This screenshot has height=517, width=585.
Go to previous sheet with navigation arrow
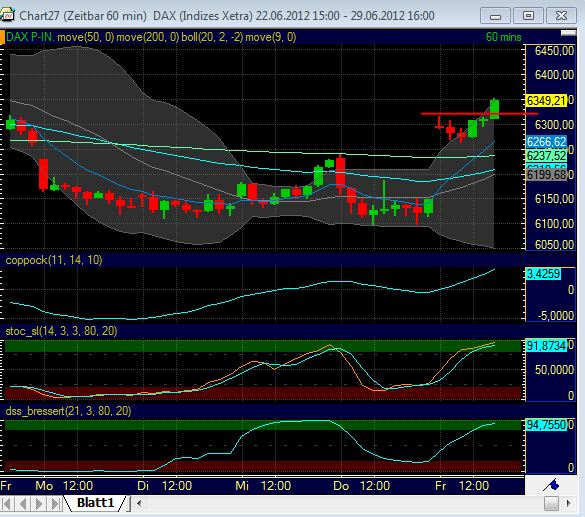[x=23, y=504]
